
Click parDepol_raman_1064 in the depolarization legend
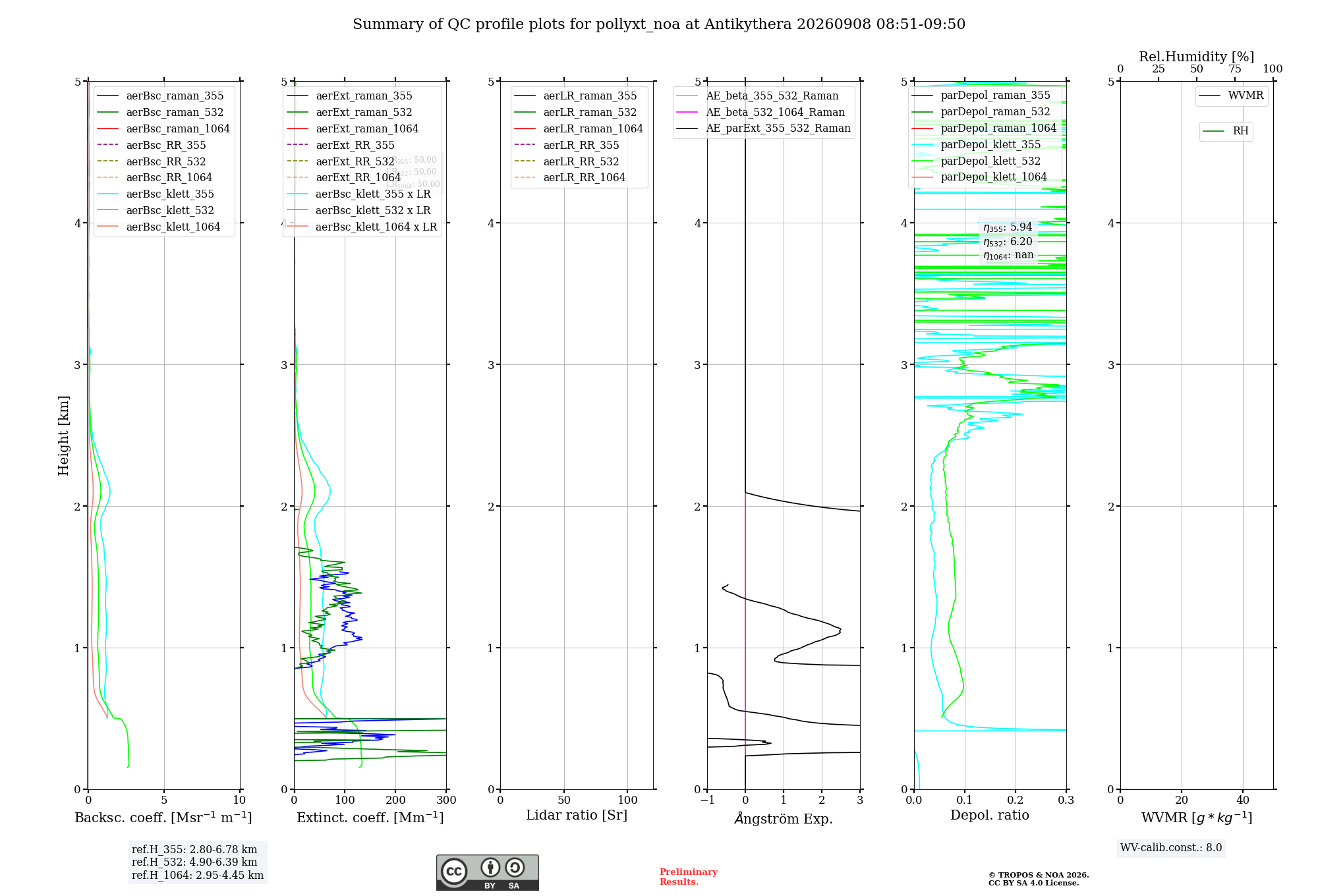click(984, 128)
